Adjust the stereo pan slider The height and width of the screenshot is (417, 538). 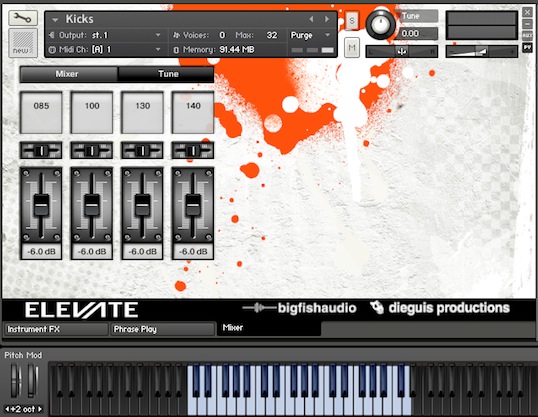pos(402,51)
